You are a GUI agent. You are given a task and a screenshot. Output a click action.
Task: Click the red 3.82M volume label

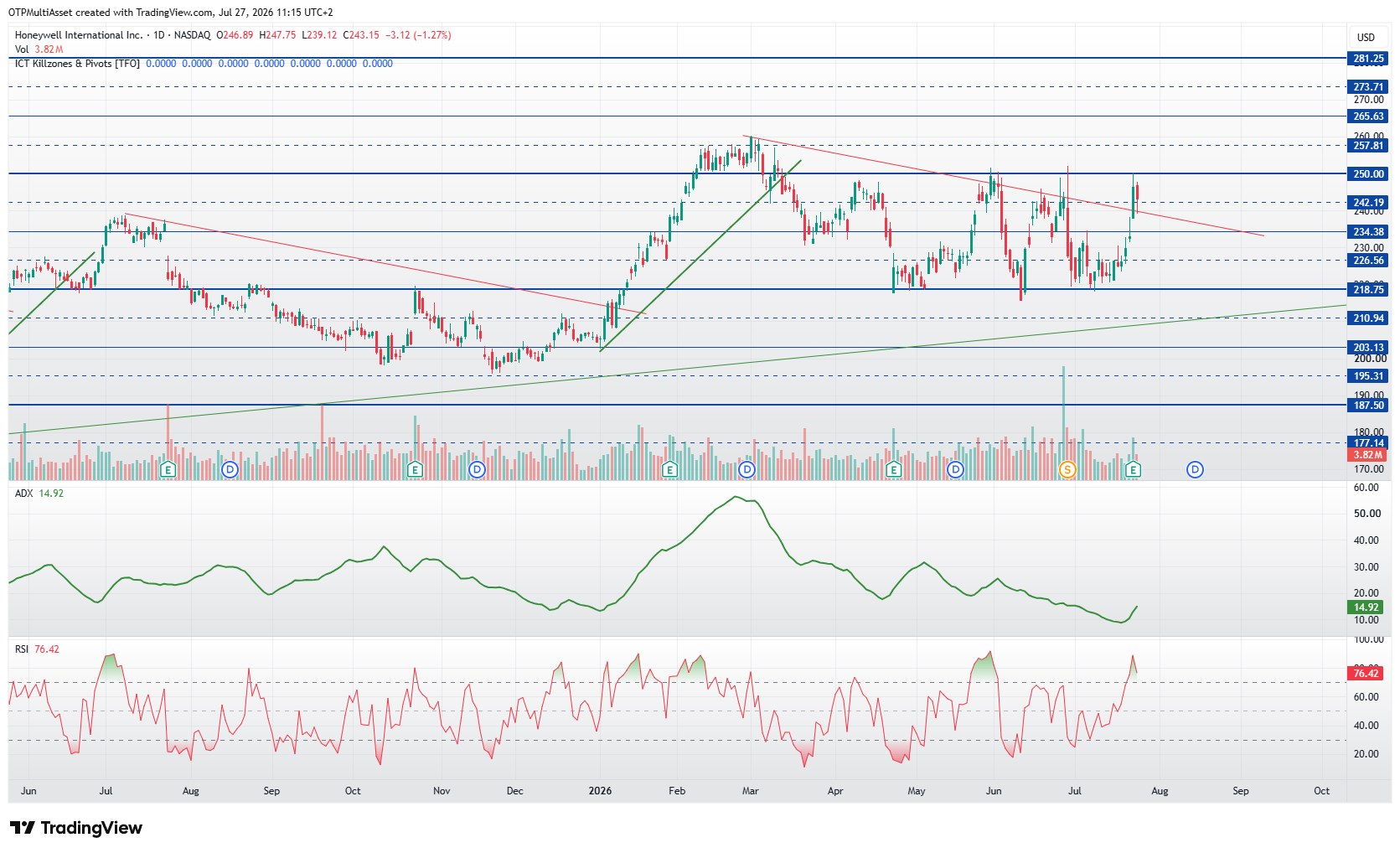click(1368, 455)
